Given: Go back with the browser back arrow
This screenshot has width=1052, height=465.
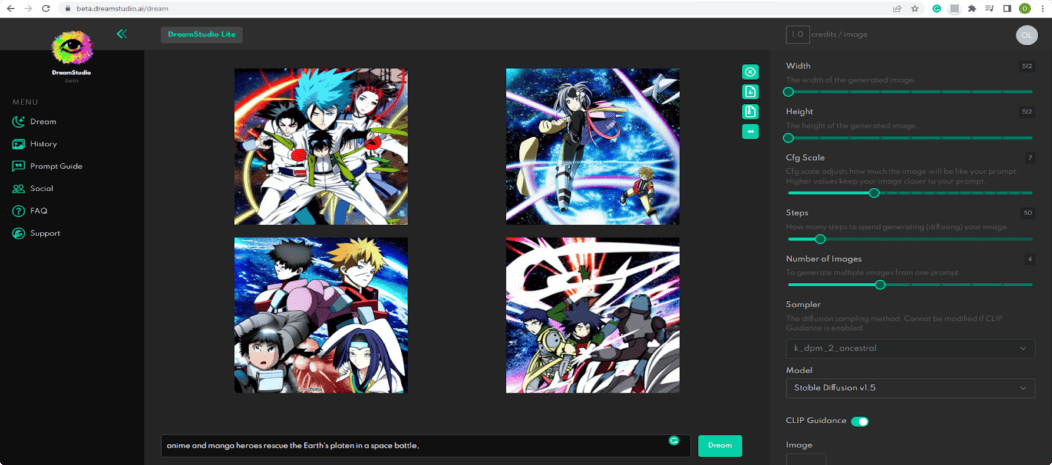Looking at the screenshot, I should (10, 9).
